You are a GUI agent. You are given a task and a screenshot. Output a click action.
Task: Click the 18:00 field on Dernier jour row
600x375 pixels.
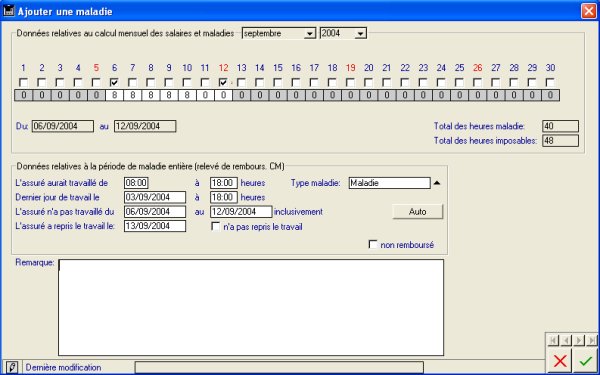click(x=224, y=197)
